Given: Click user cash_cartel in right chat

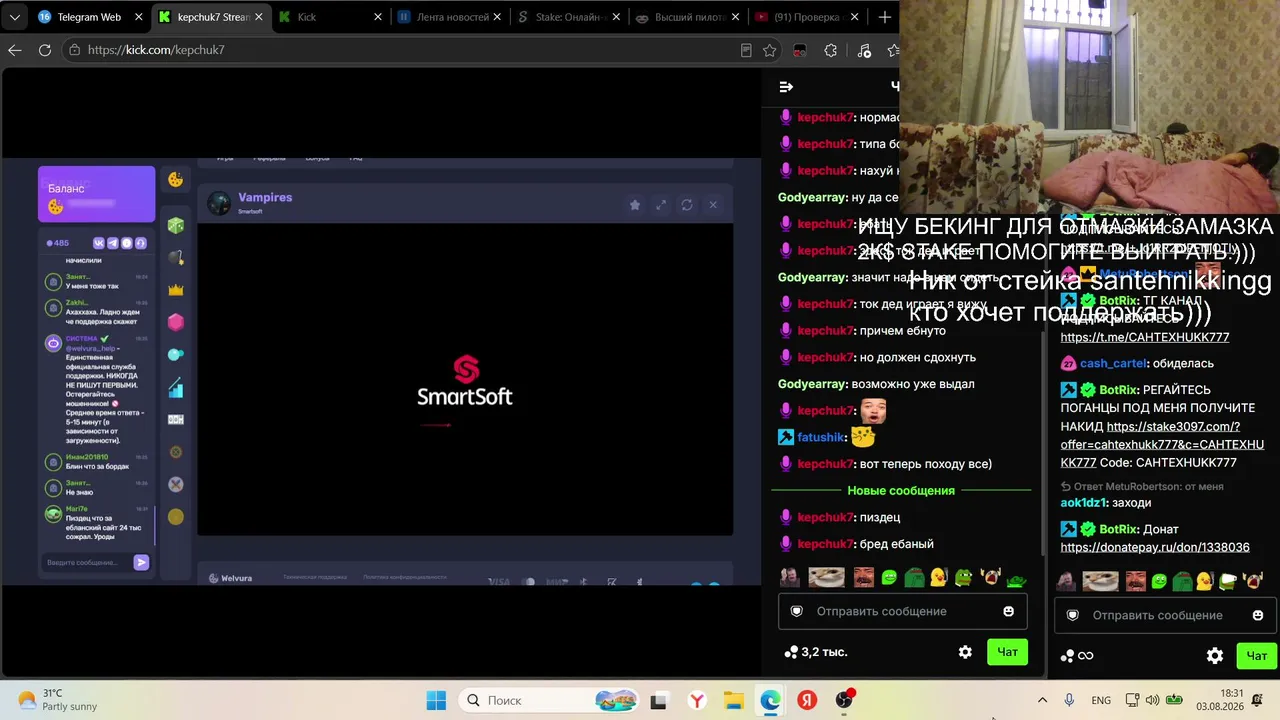Looking at the screenshot, I should click(x=1113, y=364).
